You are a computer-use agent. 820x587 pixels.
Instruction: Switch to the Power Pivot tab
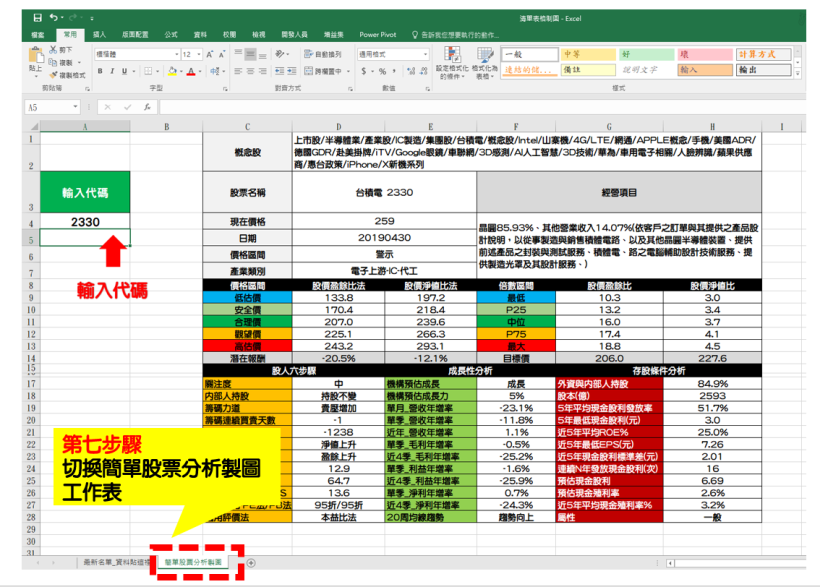tap(378, 35)
